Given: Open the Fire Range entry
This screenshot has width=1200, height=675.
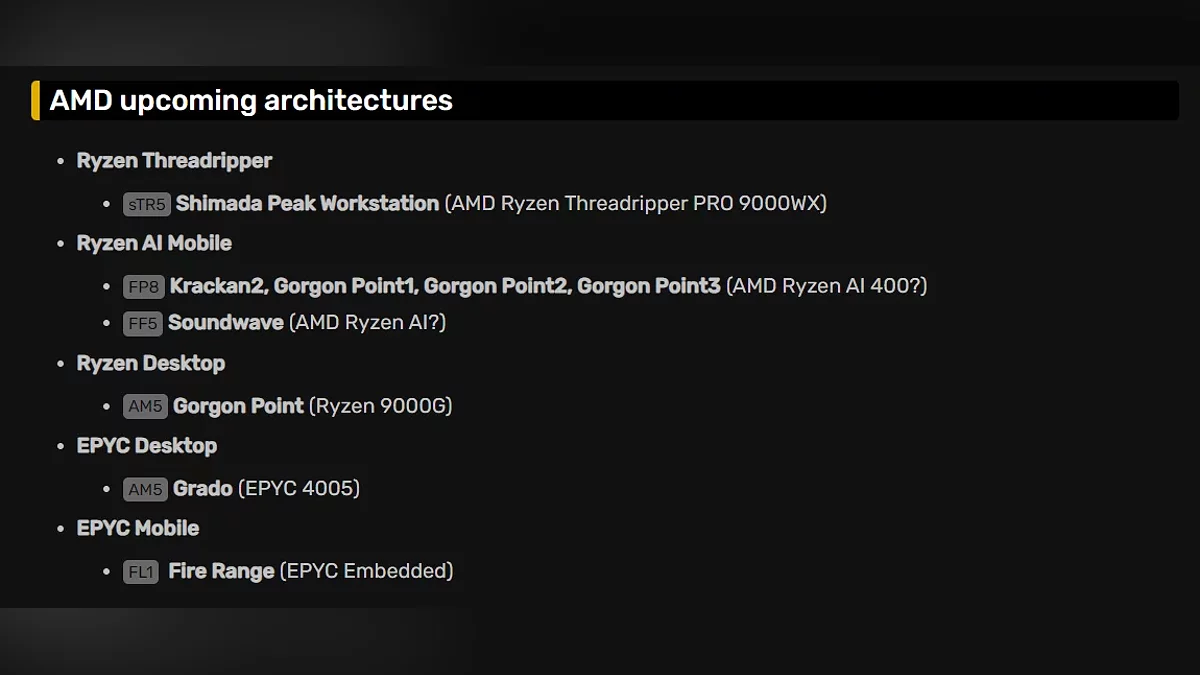Looking at the screenshot, I should (x=221, y=572).
